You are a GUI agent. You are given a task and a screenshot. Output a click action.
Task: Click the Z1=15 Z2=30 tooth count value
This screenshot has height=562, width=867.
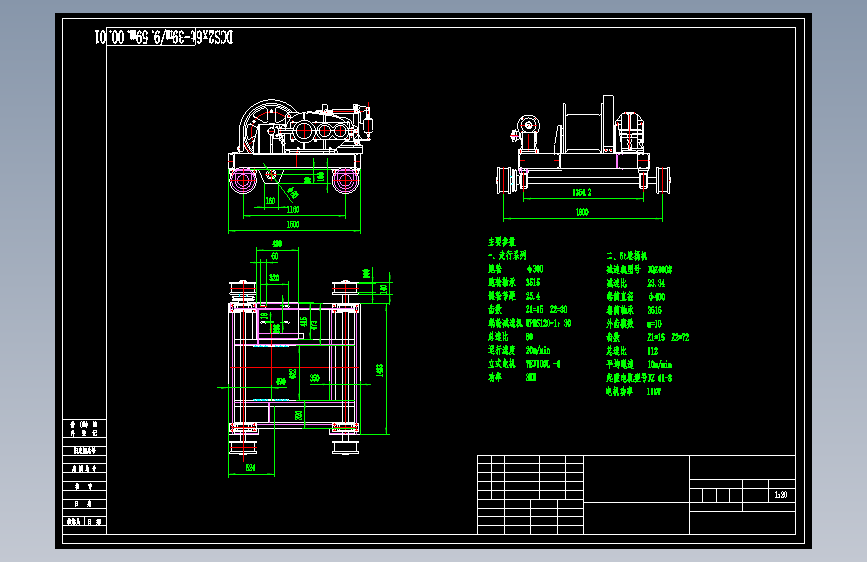point(546,309)
